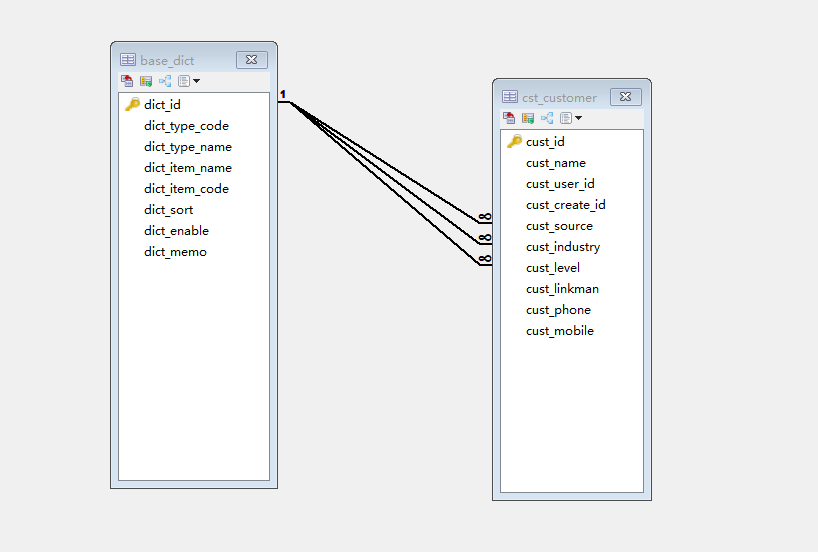Close the base_dict table box
The image size is (818, 552).
pos(251,60)
